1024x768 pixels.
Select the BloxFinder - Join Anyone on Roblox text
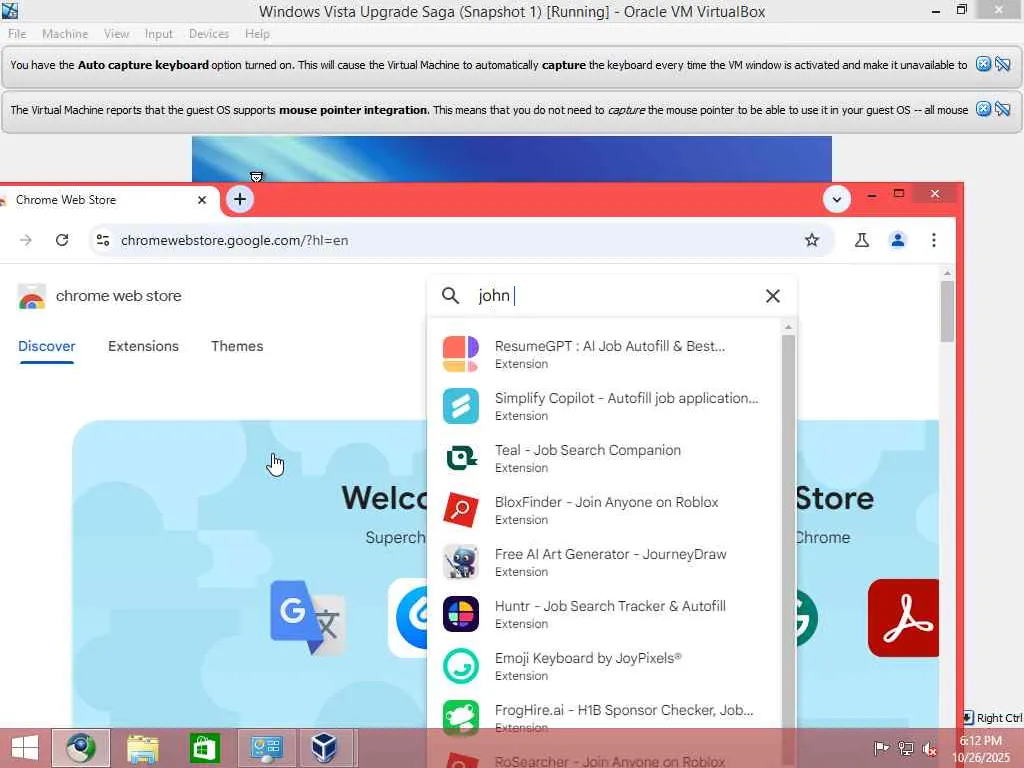(607, 502)
